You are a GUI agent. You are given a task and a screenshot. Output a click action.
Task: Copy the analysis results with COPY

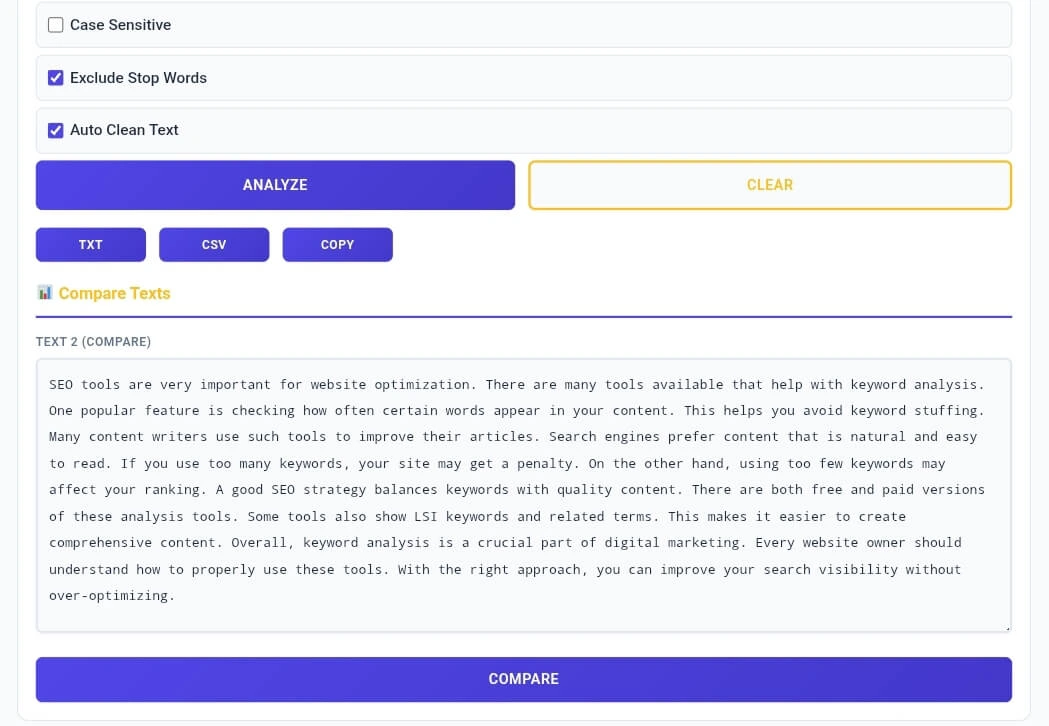[x=337, y=244]
